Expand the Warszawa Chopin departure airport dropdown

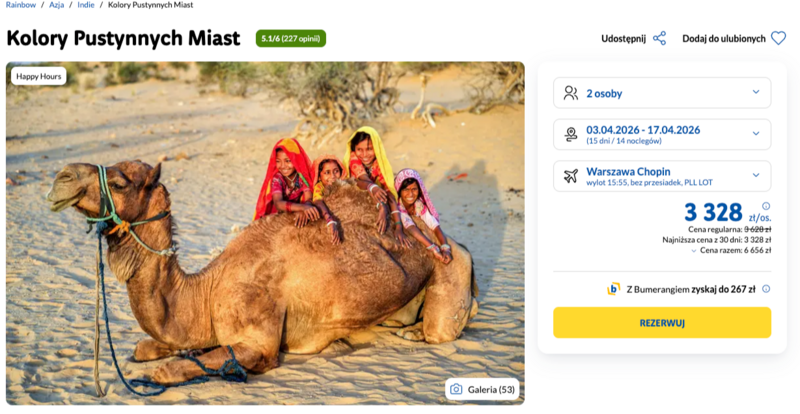click(756, 176)
